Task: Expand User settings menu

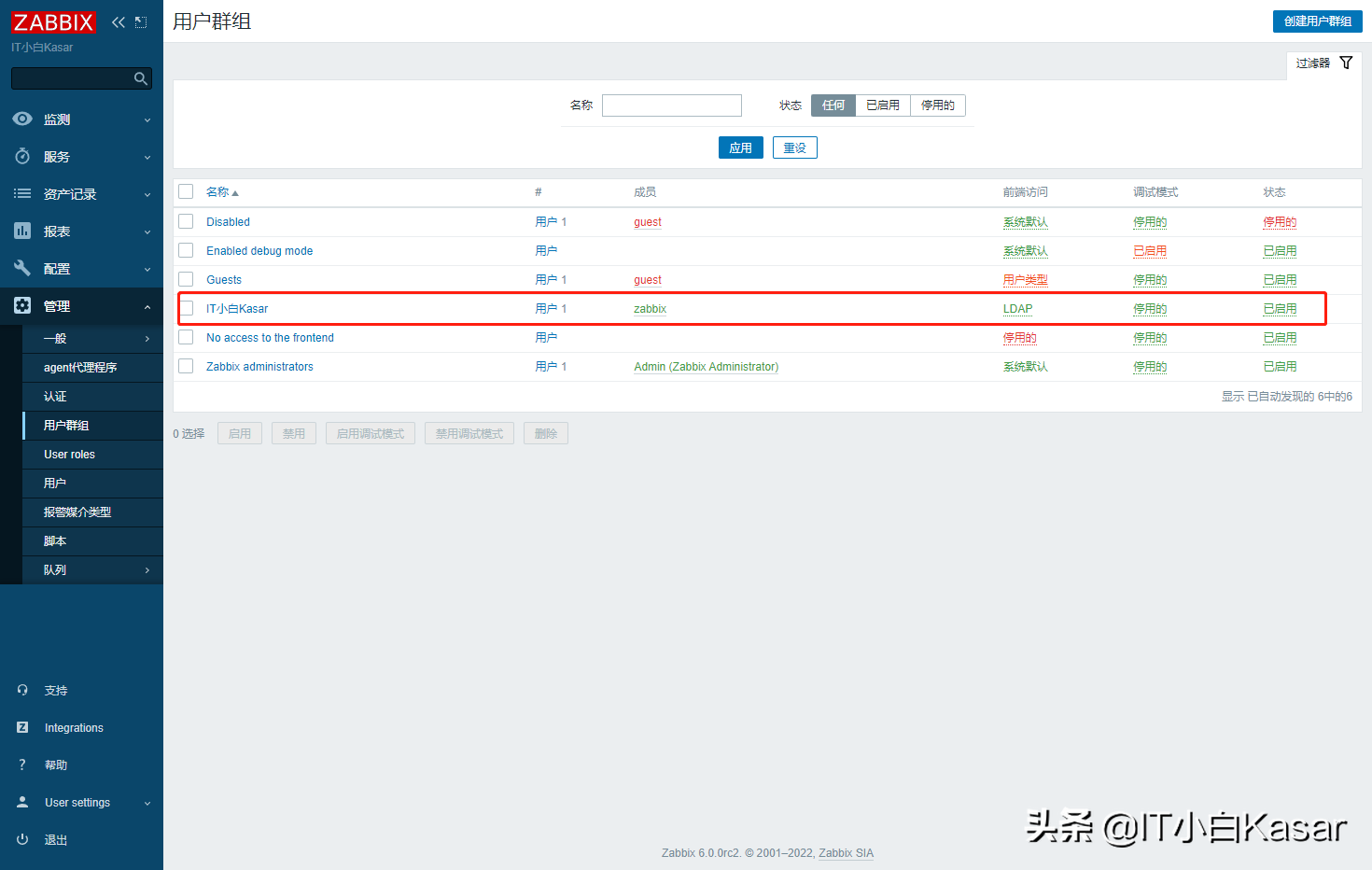Action: click(81, 803)
